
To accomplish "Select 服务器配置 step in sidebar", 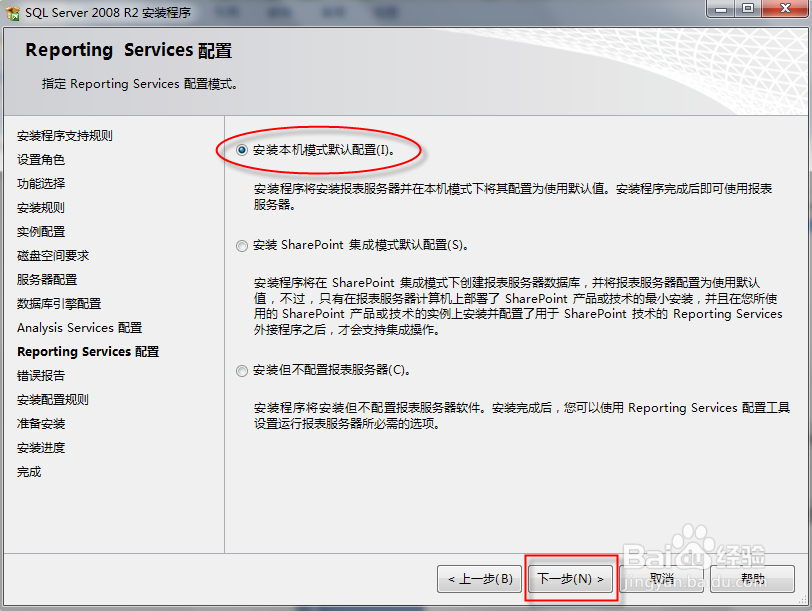I will tap(47, 280).
